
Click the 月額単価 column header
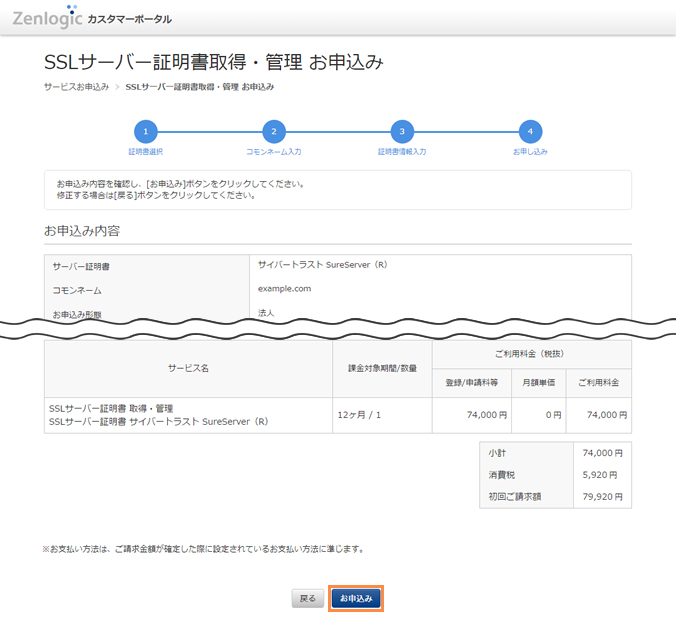pos(538,382)
